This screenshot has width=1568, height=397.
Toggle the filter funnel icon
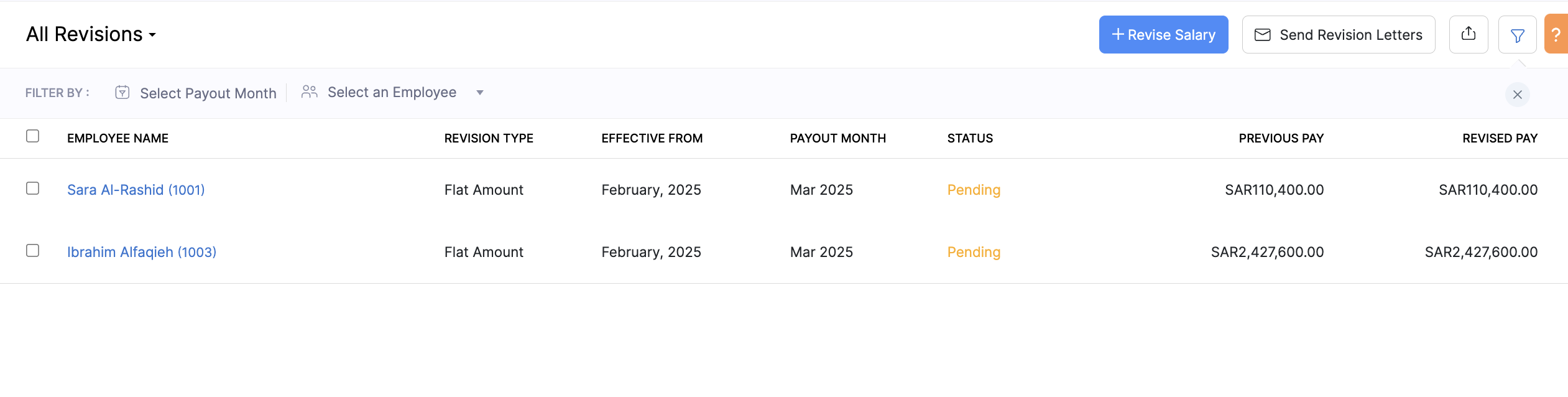pos(1517,35)
